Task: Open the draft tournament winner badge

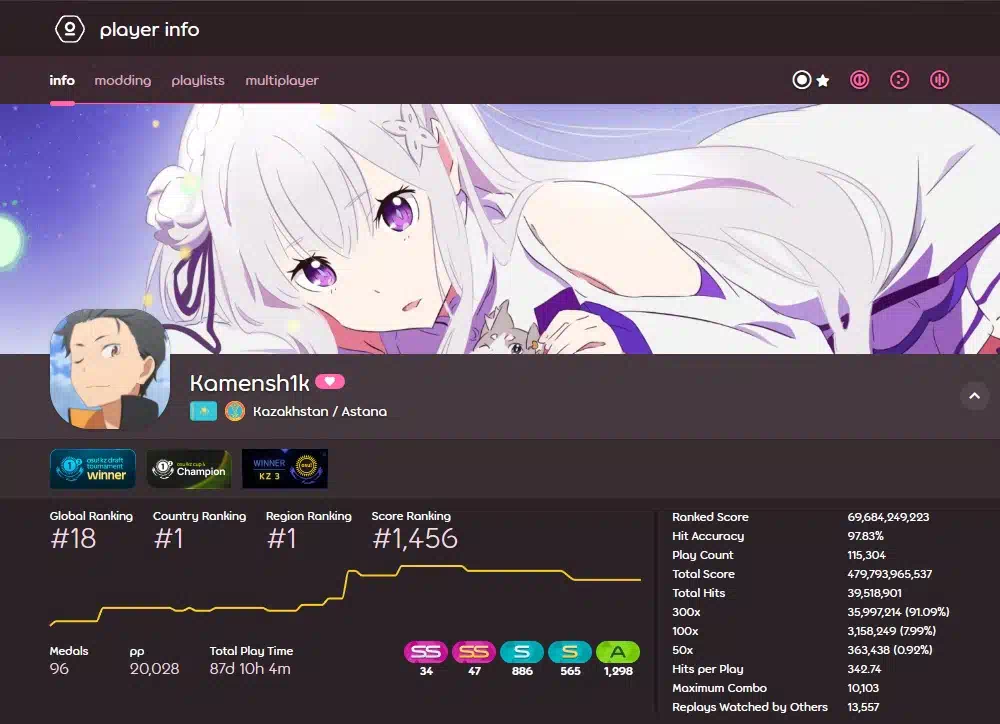Action: coord(92,469)
